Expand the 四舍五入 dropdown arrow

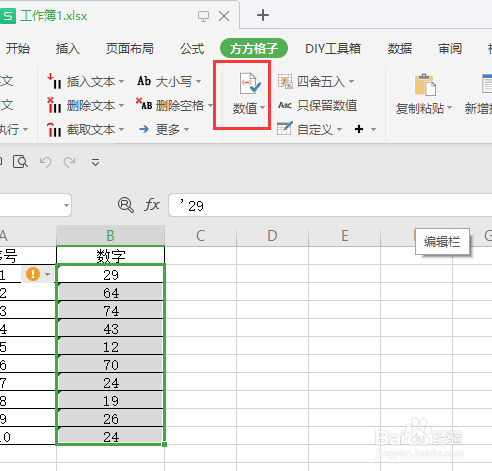coord(351,81)
